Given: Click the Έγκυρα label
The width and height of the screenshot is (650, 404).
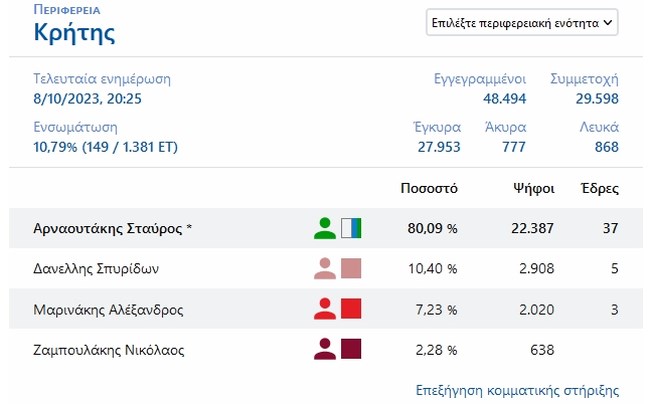Looking at the screenshot, I should point(437,127).
